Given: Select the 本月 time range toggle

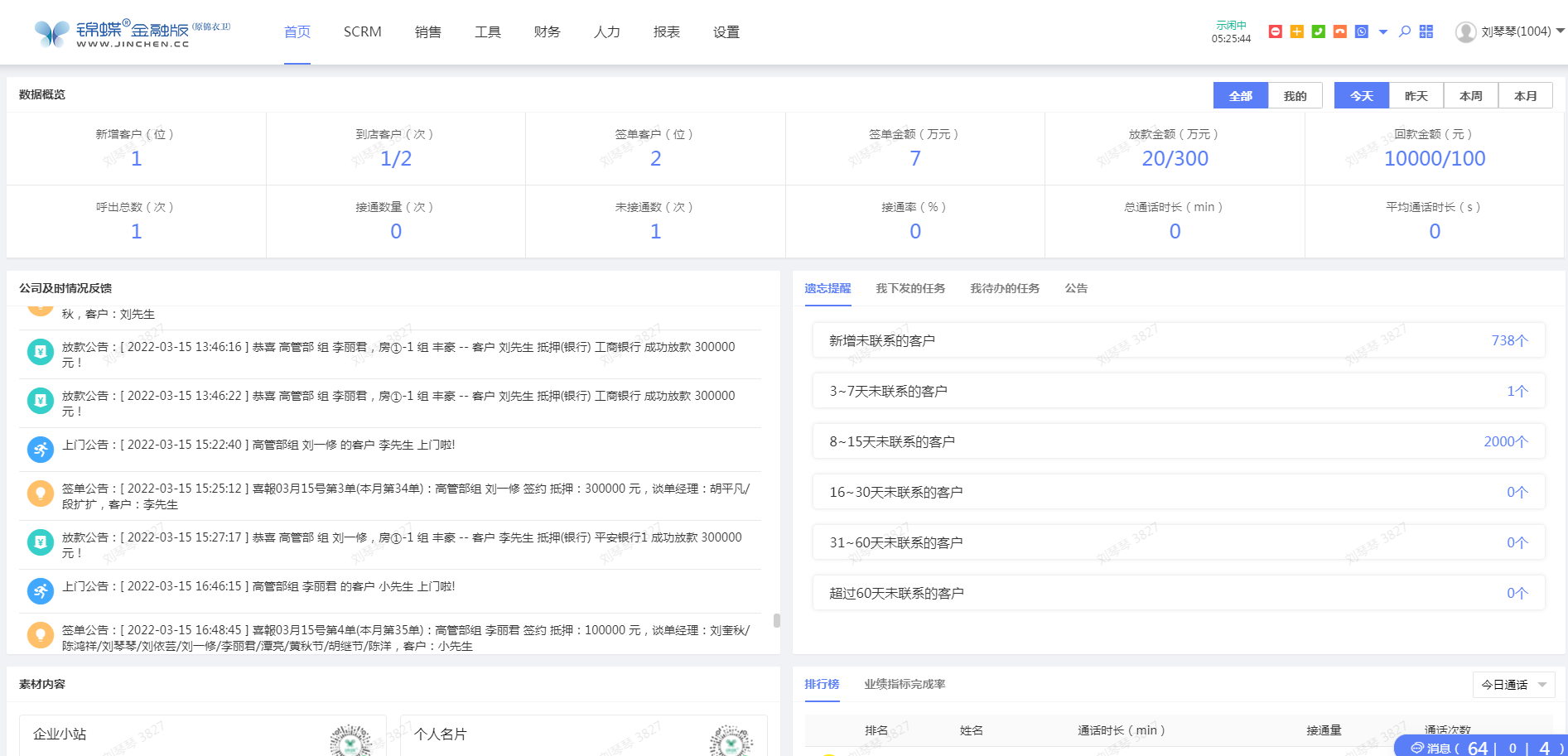Looking at the screenshot, I should (x=1526, y=95).
